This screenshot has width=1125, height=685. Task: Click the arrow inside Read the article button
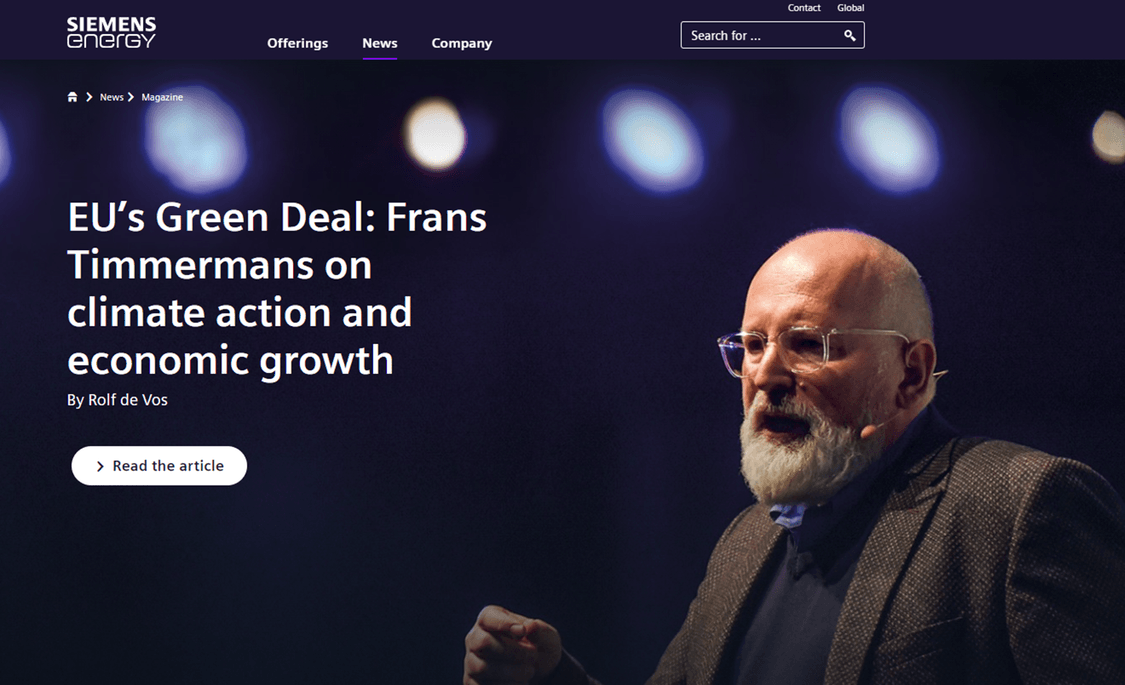[100, 466]
